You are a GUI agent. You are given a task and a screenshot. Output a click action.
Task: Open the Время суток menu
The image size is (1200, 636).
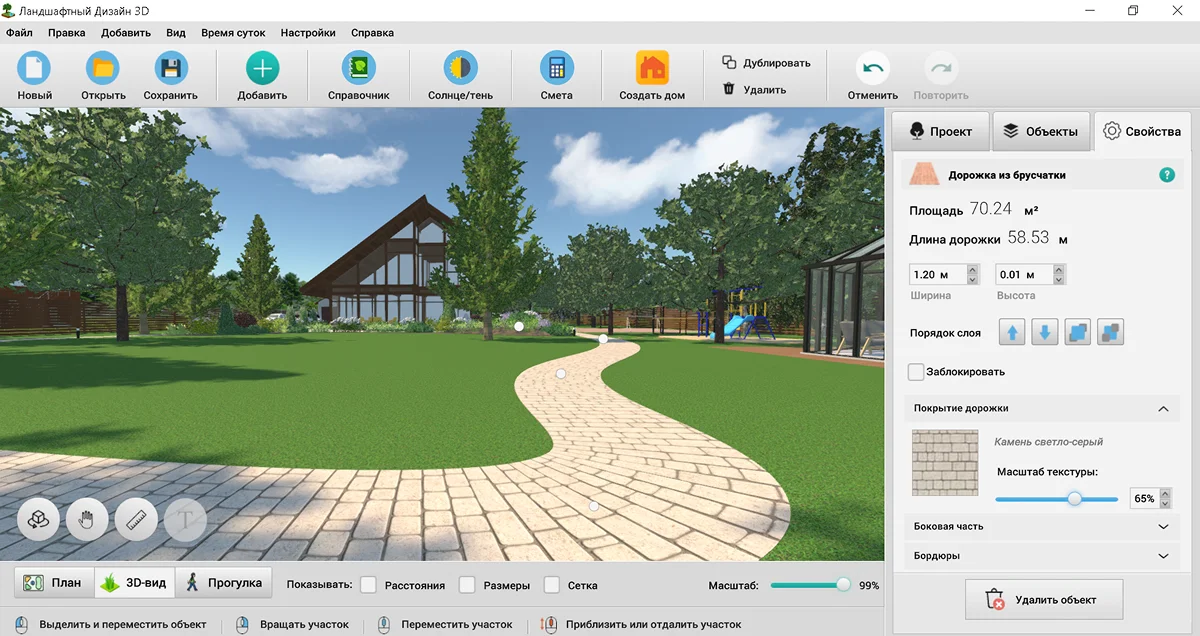tap(232, 32)
